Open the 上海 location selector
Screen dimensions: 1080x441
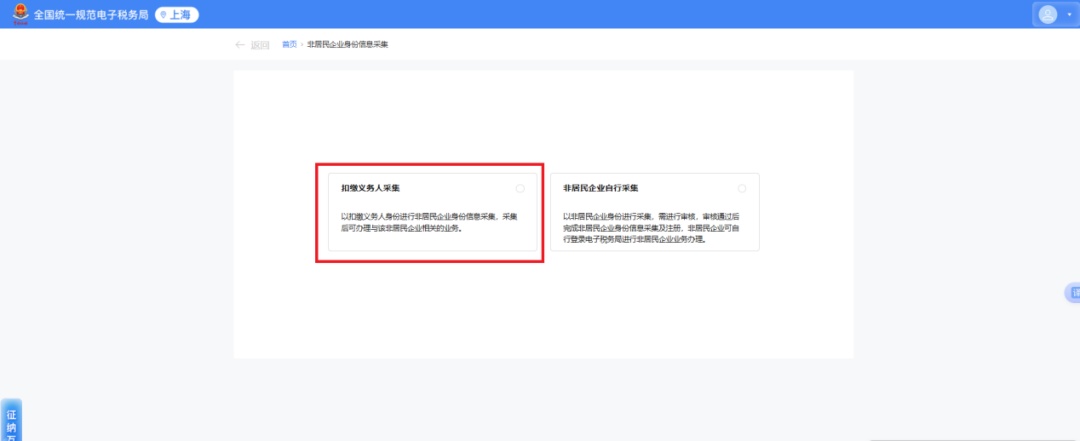point(177,14)
